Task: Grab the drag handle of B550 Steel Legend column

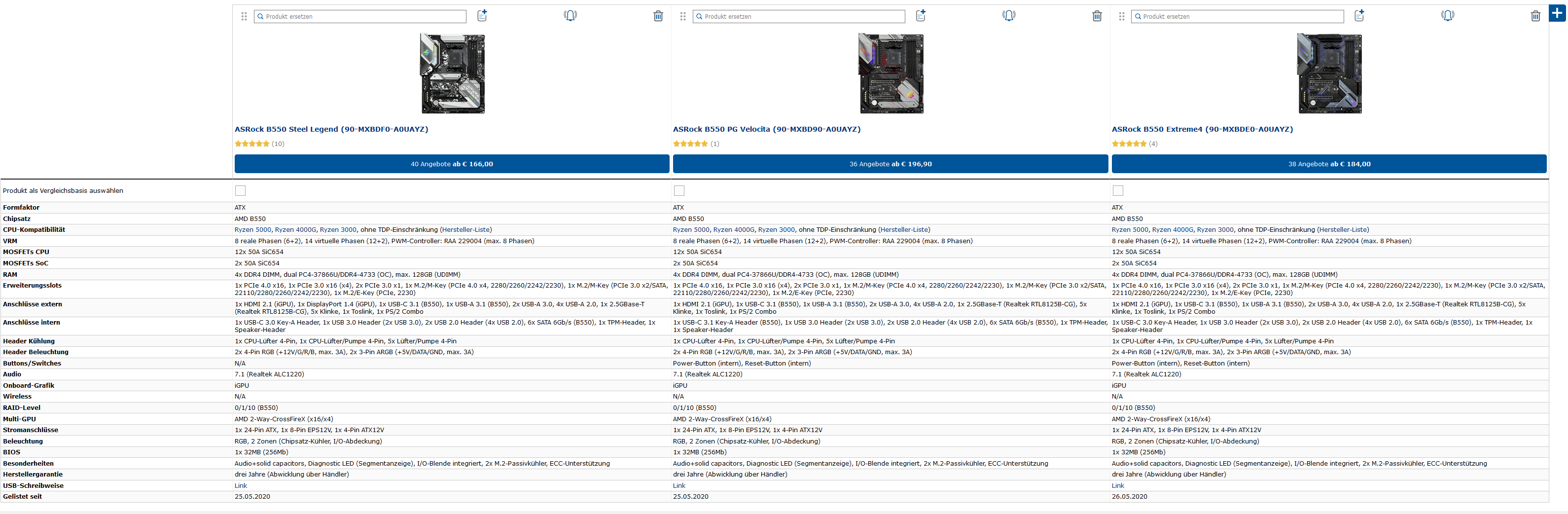Action: point(244,16)
